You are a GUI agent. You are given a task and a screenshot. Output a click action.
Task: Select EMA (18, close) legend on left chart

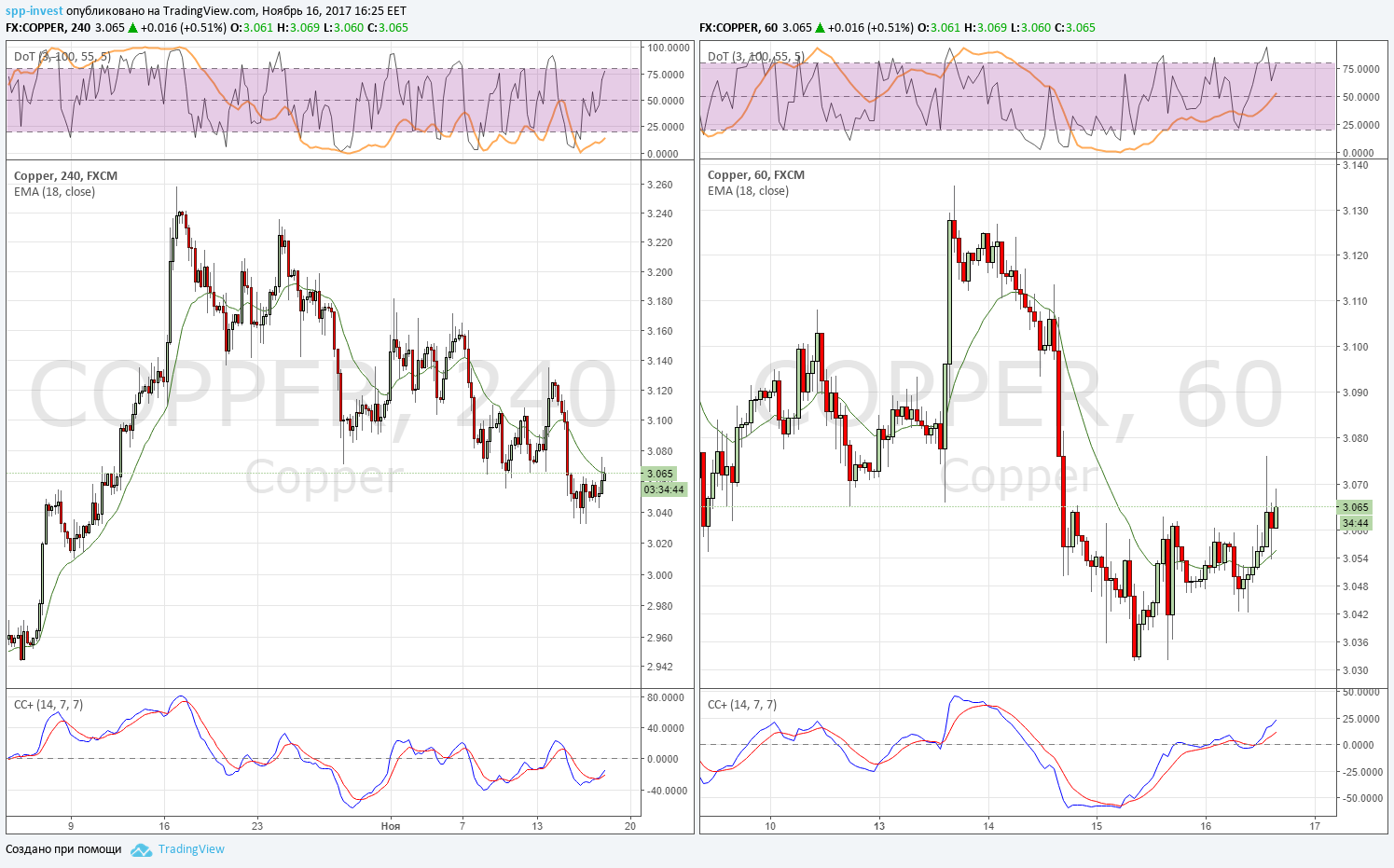[54, 192]
